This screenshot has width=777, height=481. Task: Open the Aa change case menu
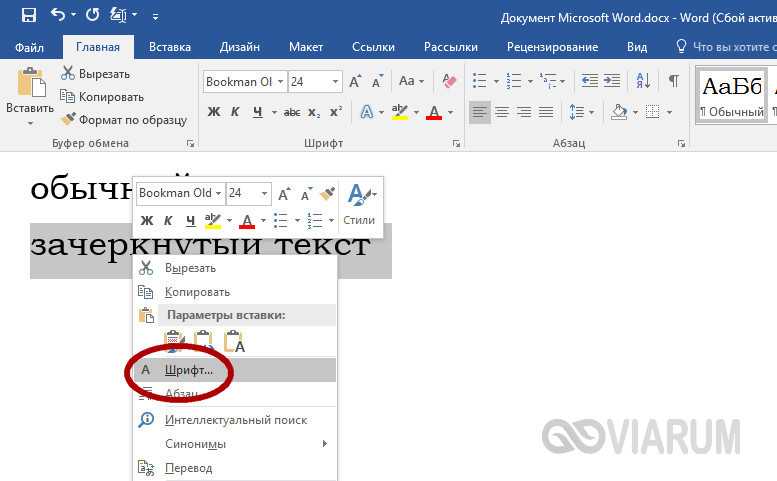click(x=412, y=81)
